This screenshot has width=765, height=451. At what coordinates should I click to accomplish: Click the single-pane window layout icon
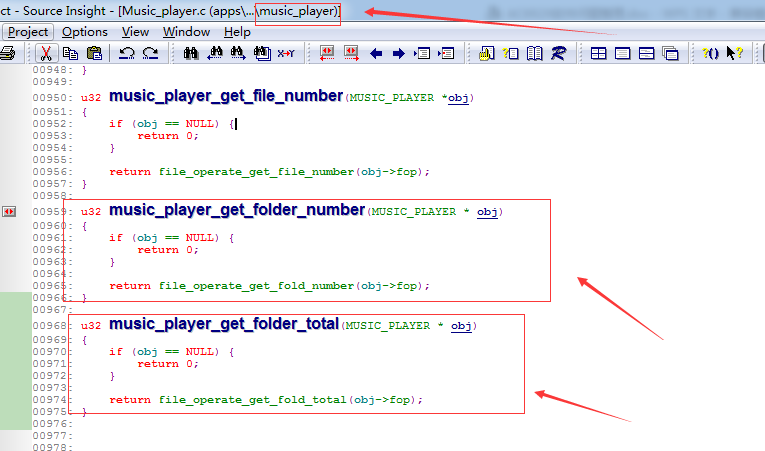[x=622, y=53]
